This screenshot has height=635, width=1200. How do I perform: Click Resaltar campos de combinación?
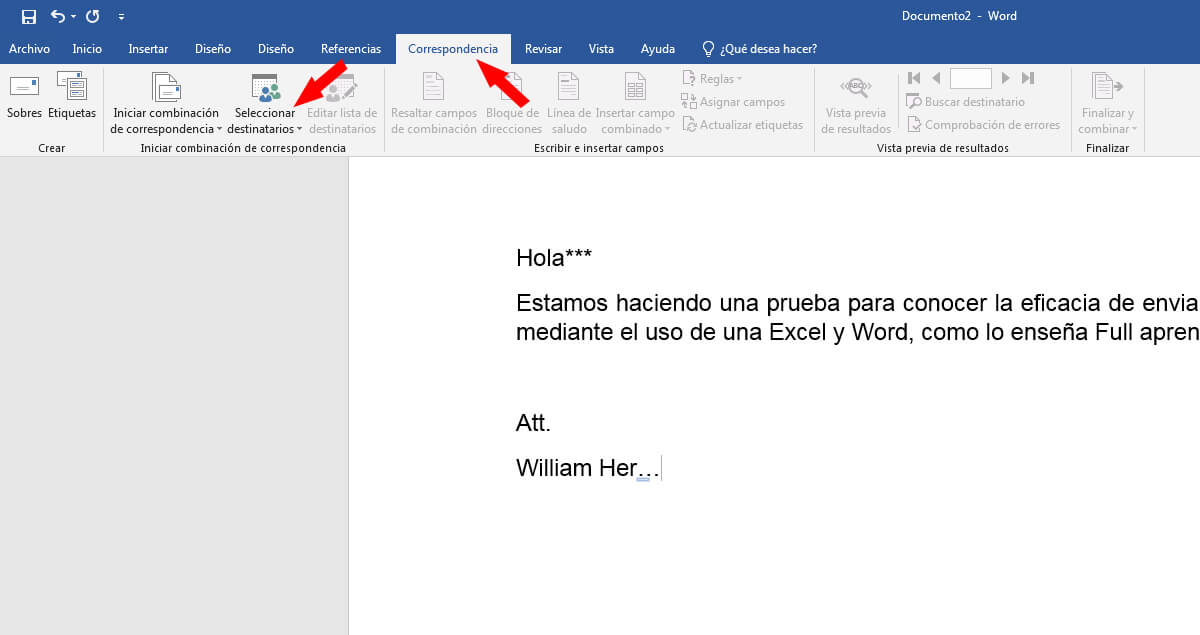434,104
